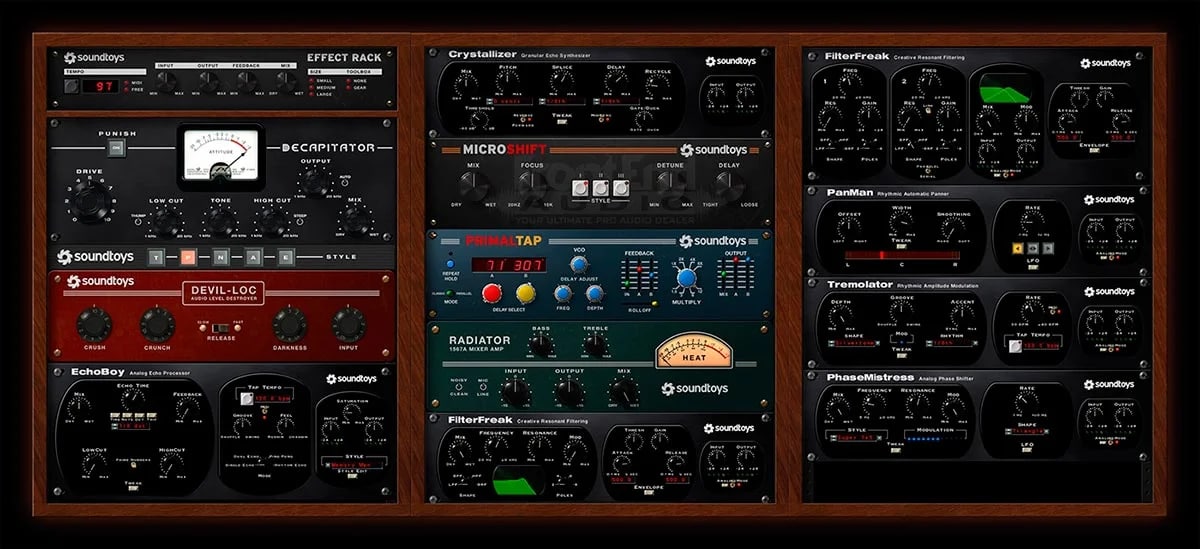The height and width of the screenshot is (549, 1200).
Task: Click the PrimalTap Repeat Hold button
Action: click(x=450, y=265)
